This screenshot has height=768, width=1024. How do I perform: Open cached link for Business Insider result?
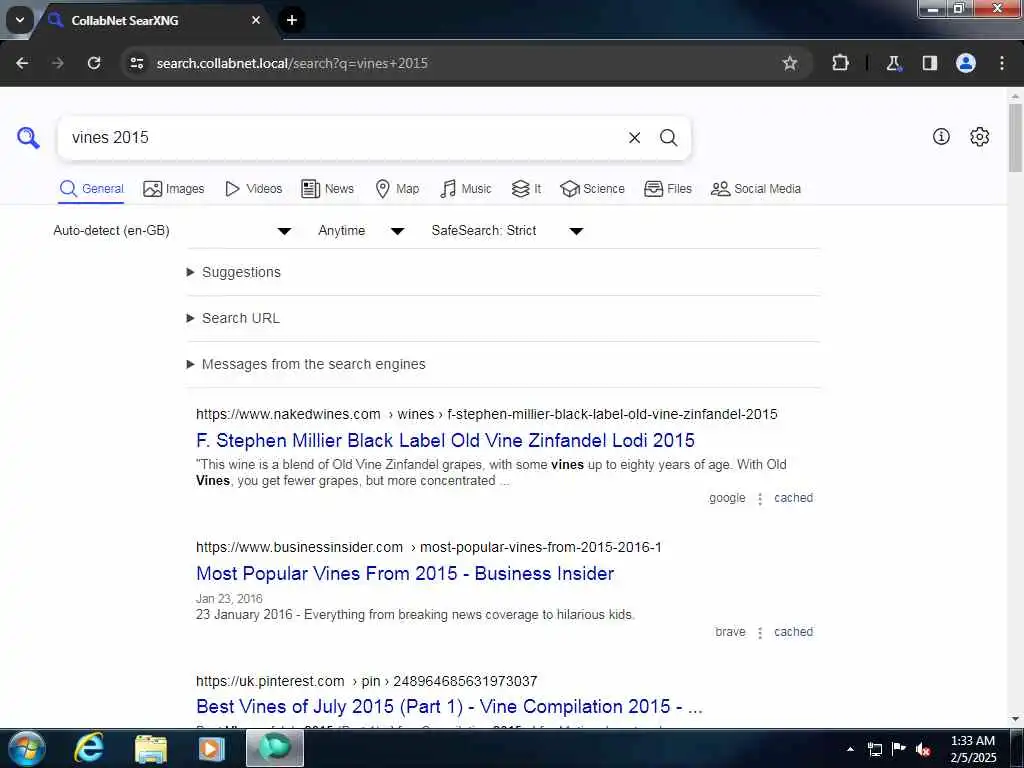tap(793, 632)
